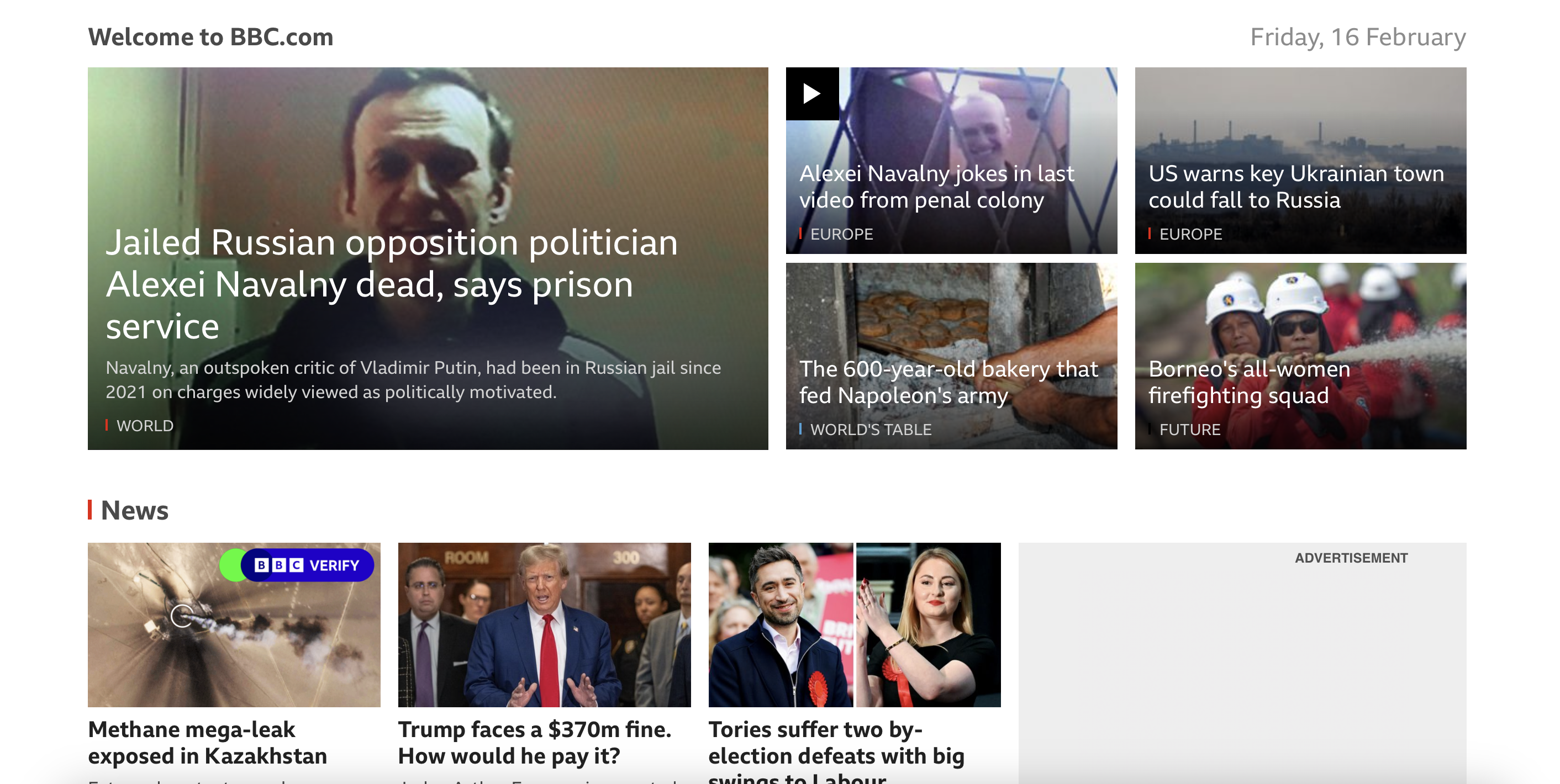Click the red EUROPE tag on Ukrainian town story
The width and height of the screenshot is (1560, 784).
pos(1191,233)
